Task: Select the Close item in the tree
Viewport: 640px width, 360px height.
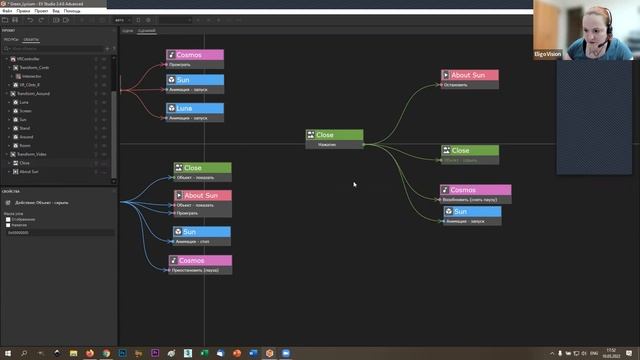Action: 24,163
